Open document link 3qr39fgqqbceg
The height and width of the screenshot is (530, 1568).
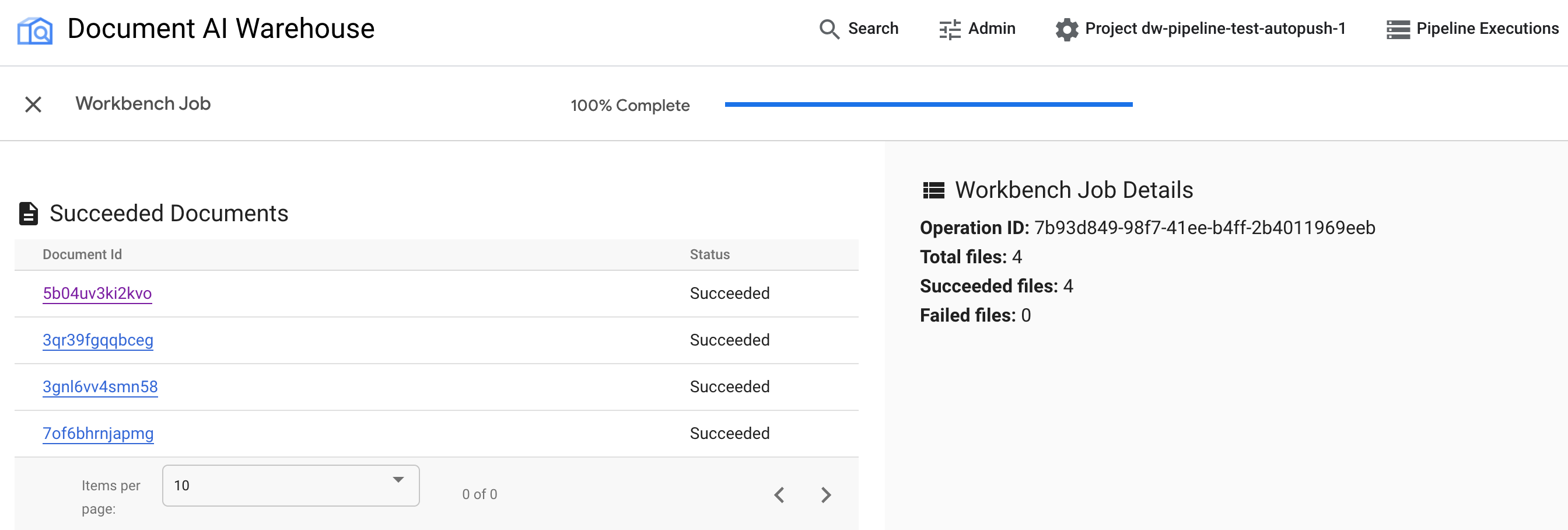[97, 340]
